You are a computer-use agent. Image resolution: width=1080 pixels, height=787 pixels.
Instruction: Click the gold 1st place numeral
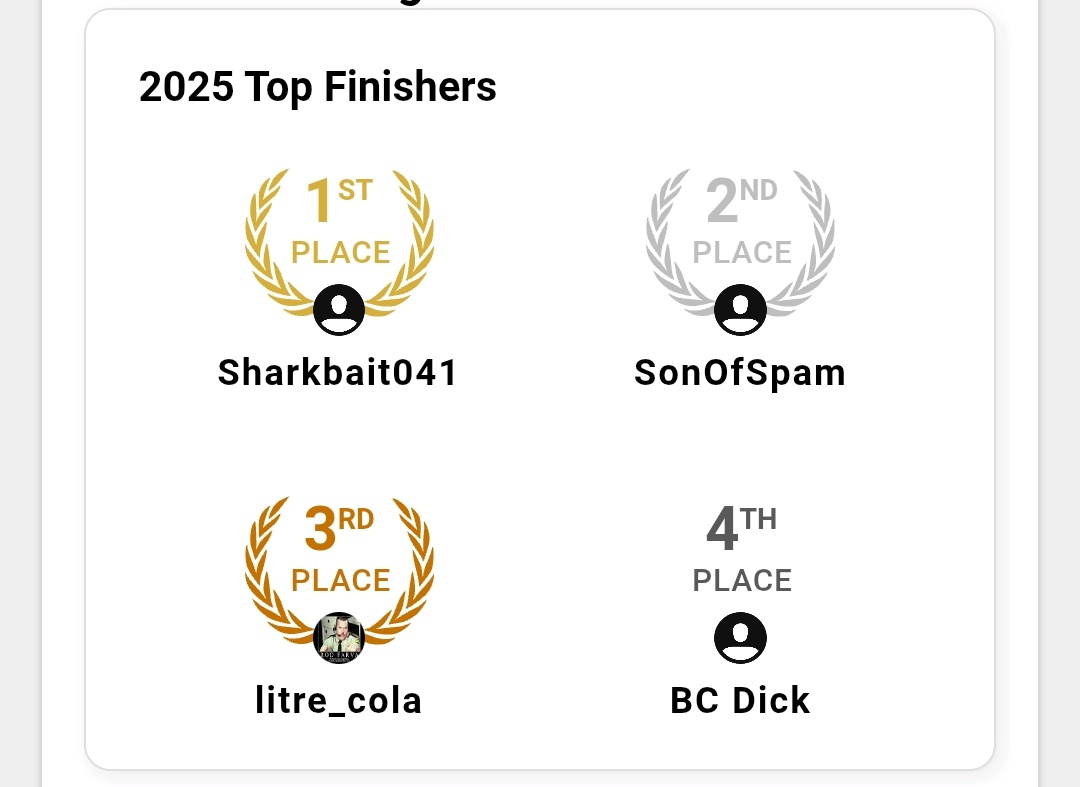pos(320,201)
